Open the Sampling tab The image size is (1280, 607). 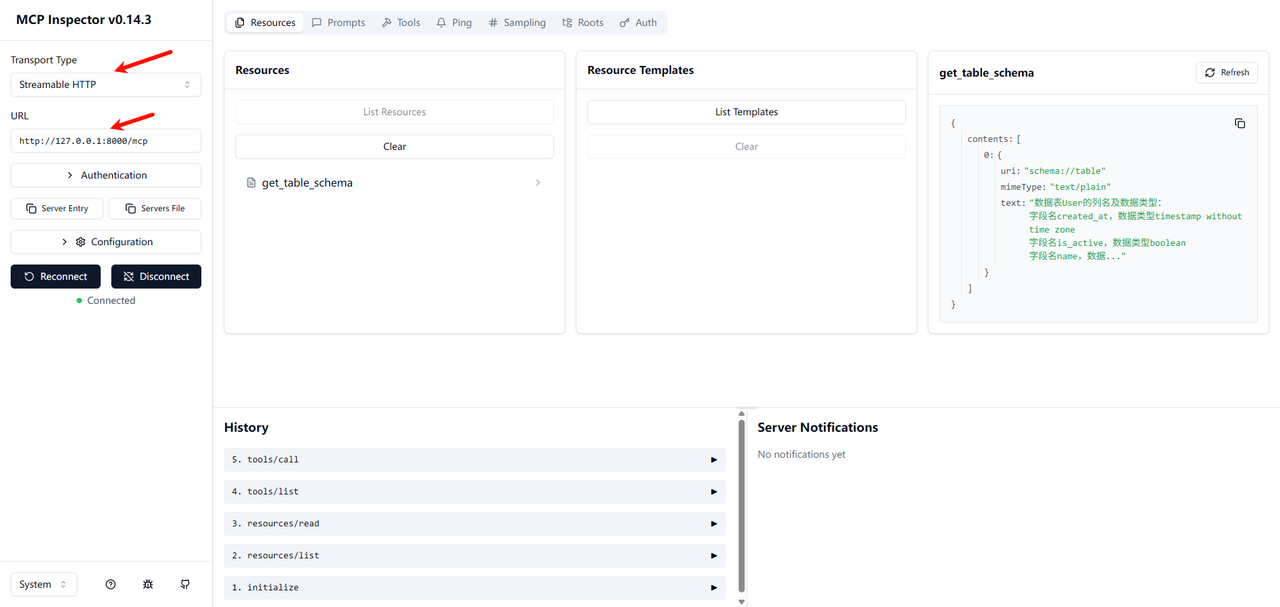click(x=517, y=22)
